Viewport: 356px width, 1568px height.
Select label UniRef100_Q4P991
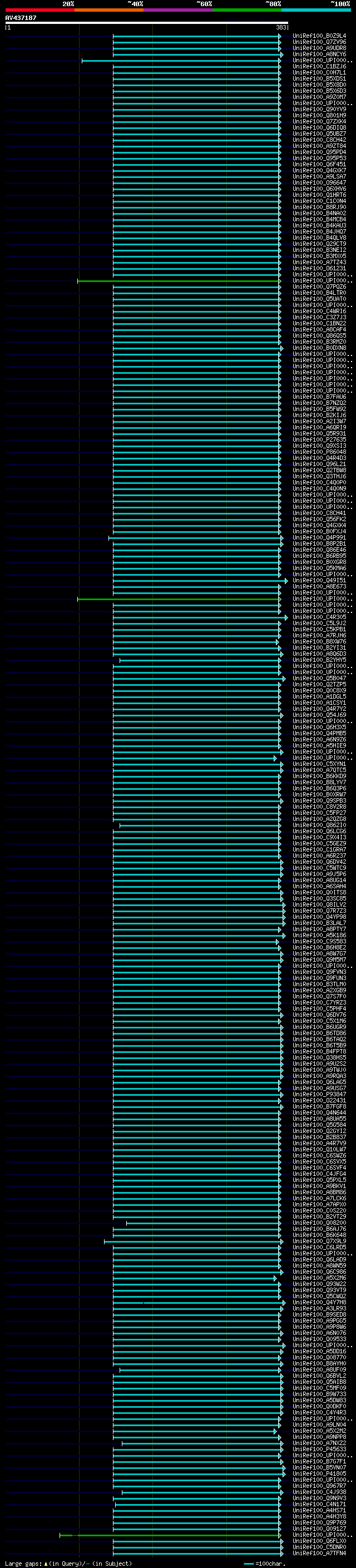(x=319, y=537)
